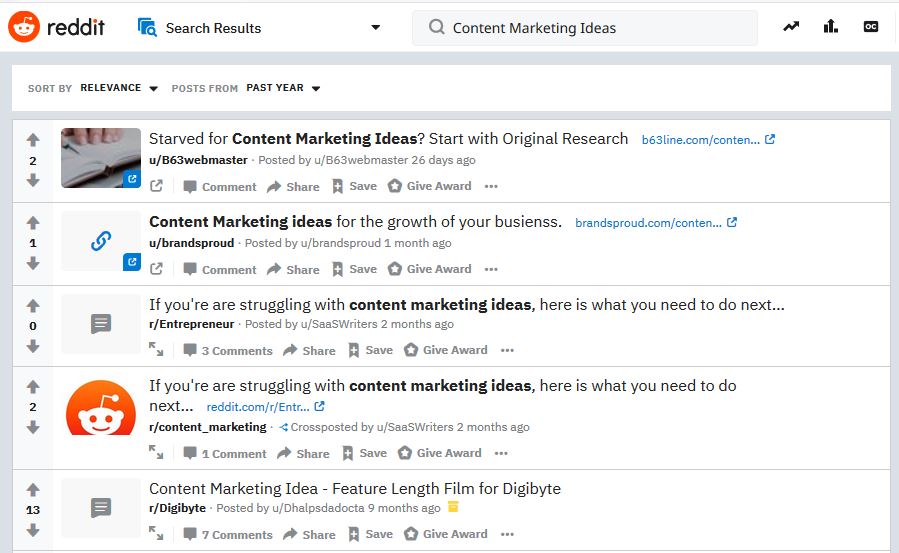Open the Snoo thumbnail of r/content_marketing crosspost
This screenshot has height=553, width=899.
[x=101, y=407]
